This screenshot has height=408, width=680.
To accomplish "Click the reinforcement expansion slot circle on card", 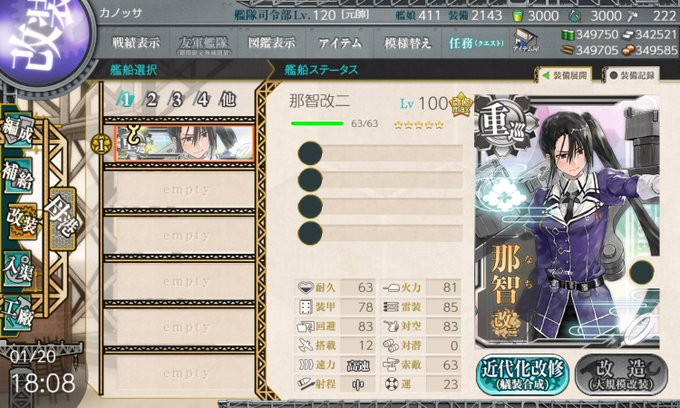I will pos(641,272).
